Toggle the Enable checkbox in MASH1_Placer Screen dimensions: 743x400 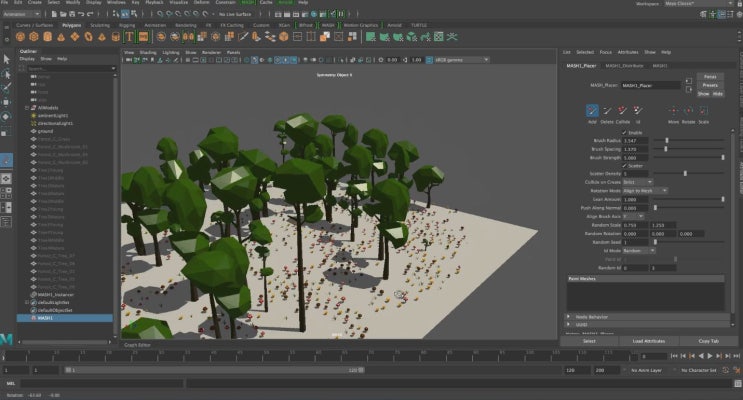click(x=625, y=132)
